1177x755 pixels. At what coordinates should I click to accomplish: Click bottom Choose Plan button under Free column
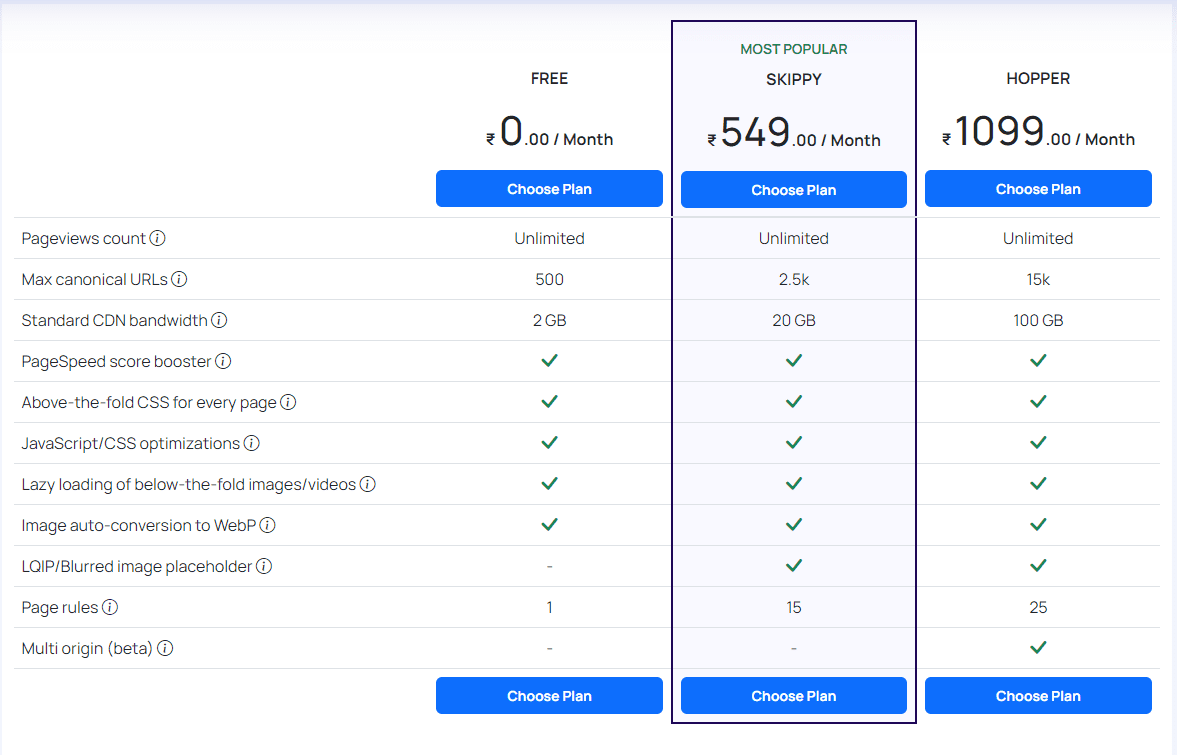coord(549,696)
